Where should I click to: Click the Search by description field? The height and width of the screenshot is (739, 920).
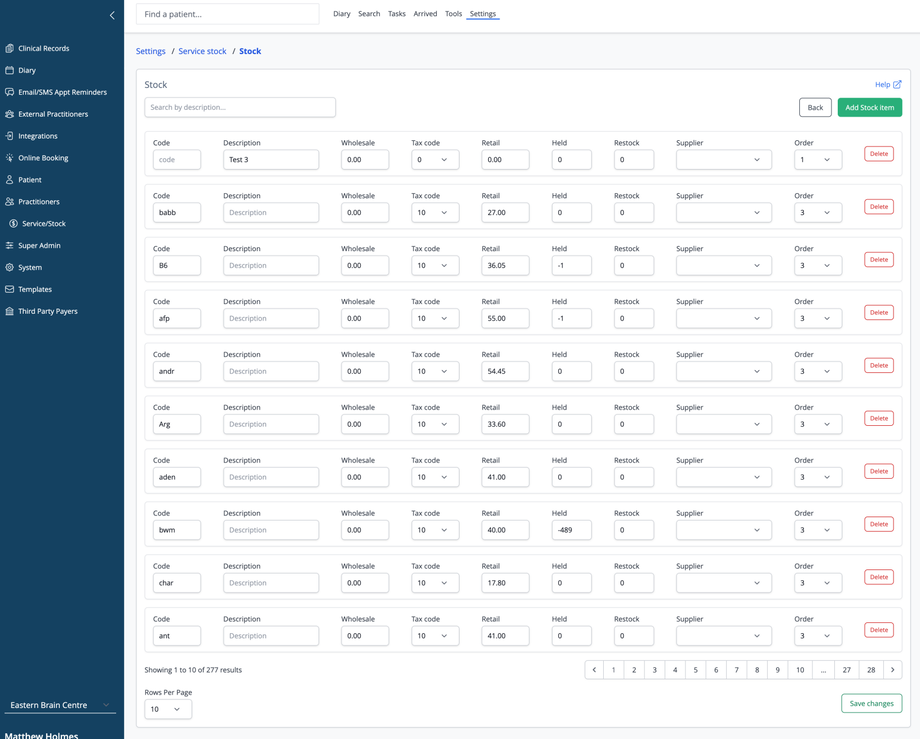pos(240,107)
